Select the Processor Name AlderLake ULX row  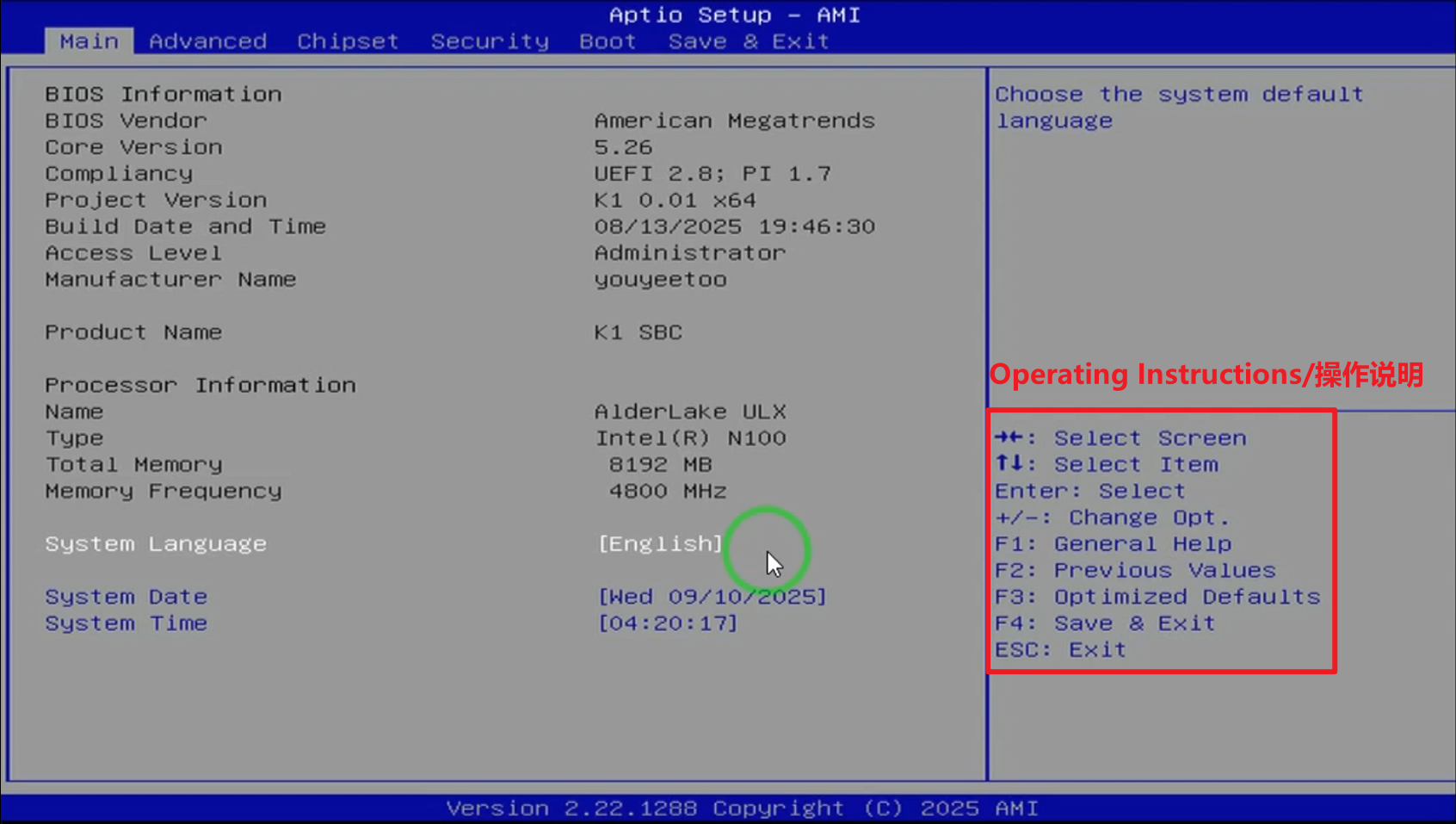point(689,411)
